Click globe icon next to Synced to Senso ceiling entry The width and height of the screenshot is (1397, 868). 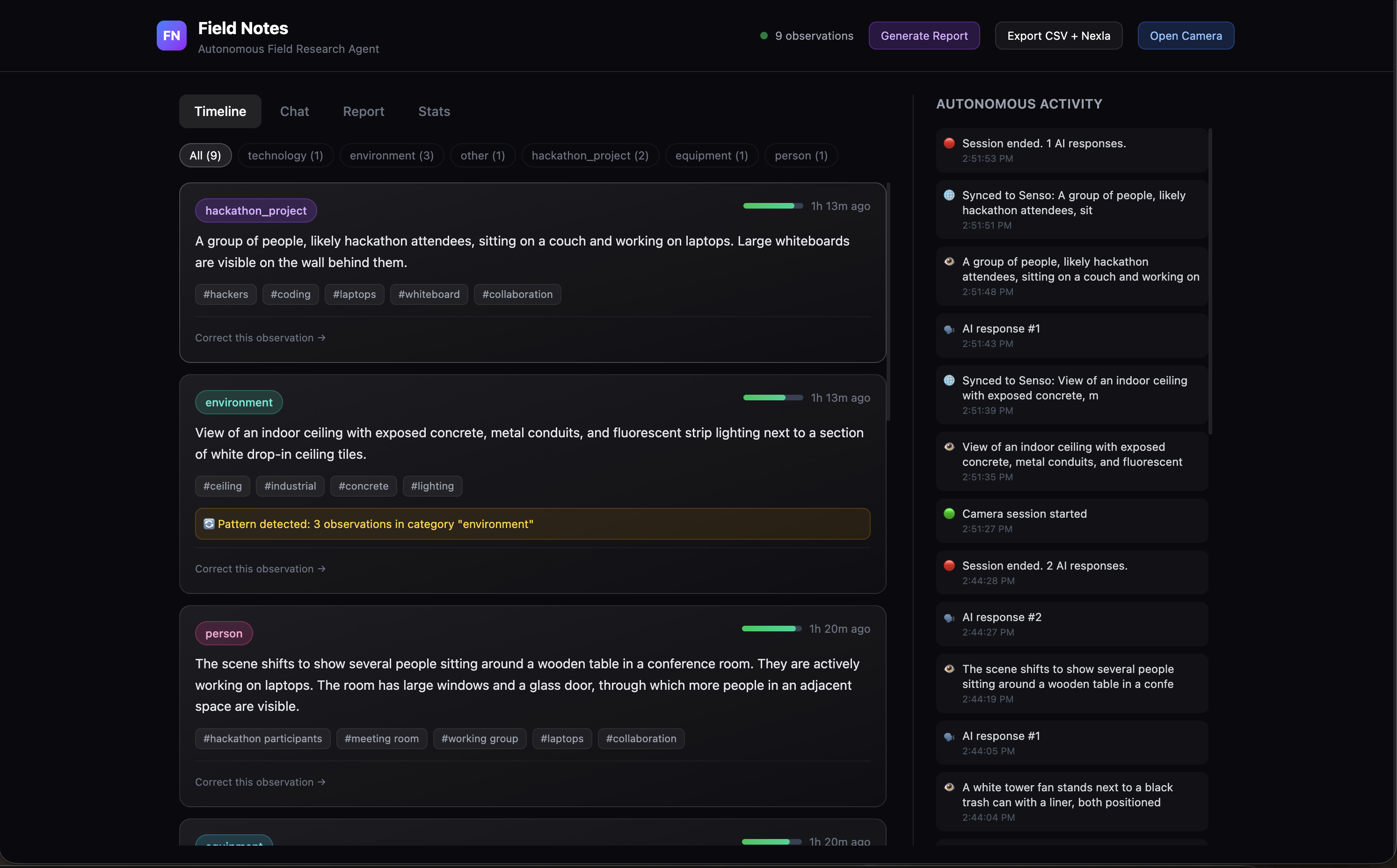[x=949, y=381]
